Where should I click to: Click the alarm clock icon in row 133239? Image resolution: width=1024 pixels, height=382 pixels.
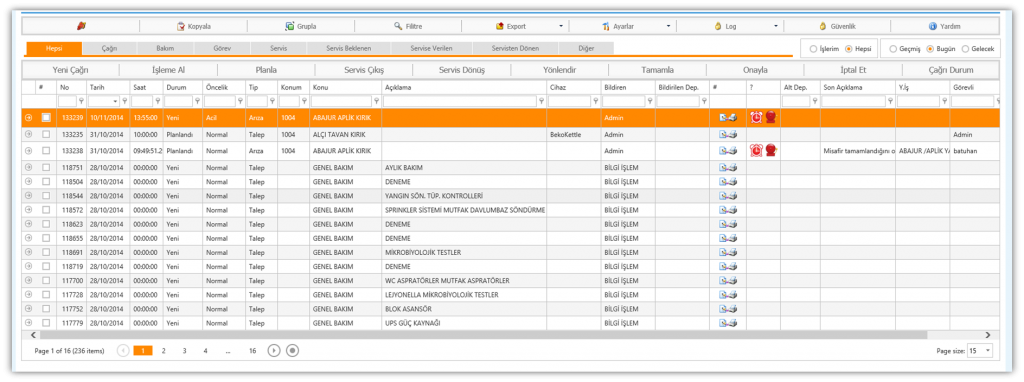pyautogui.click(x=756, y=118)
